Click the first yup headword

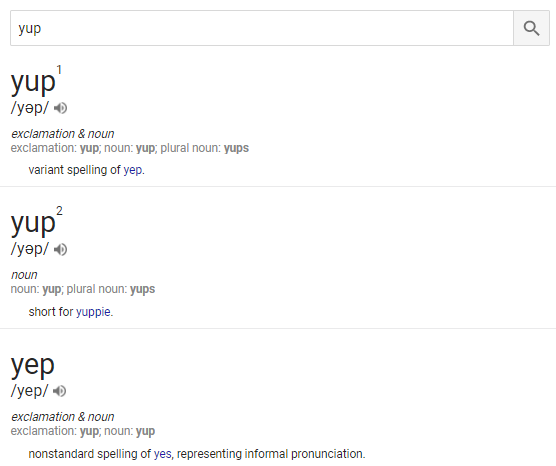(x=33, y=82)
